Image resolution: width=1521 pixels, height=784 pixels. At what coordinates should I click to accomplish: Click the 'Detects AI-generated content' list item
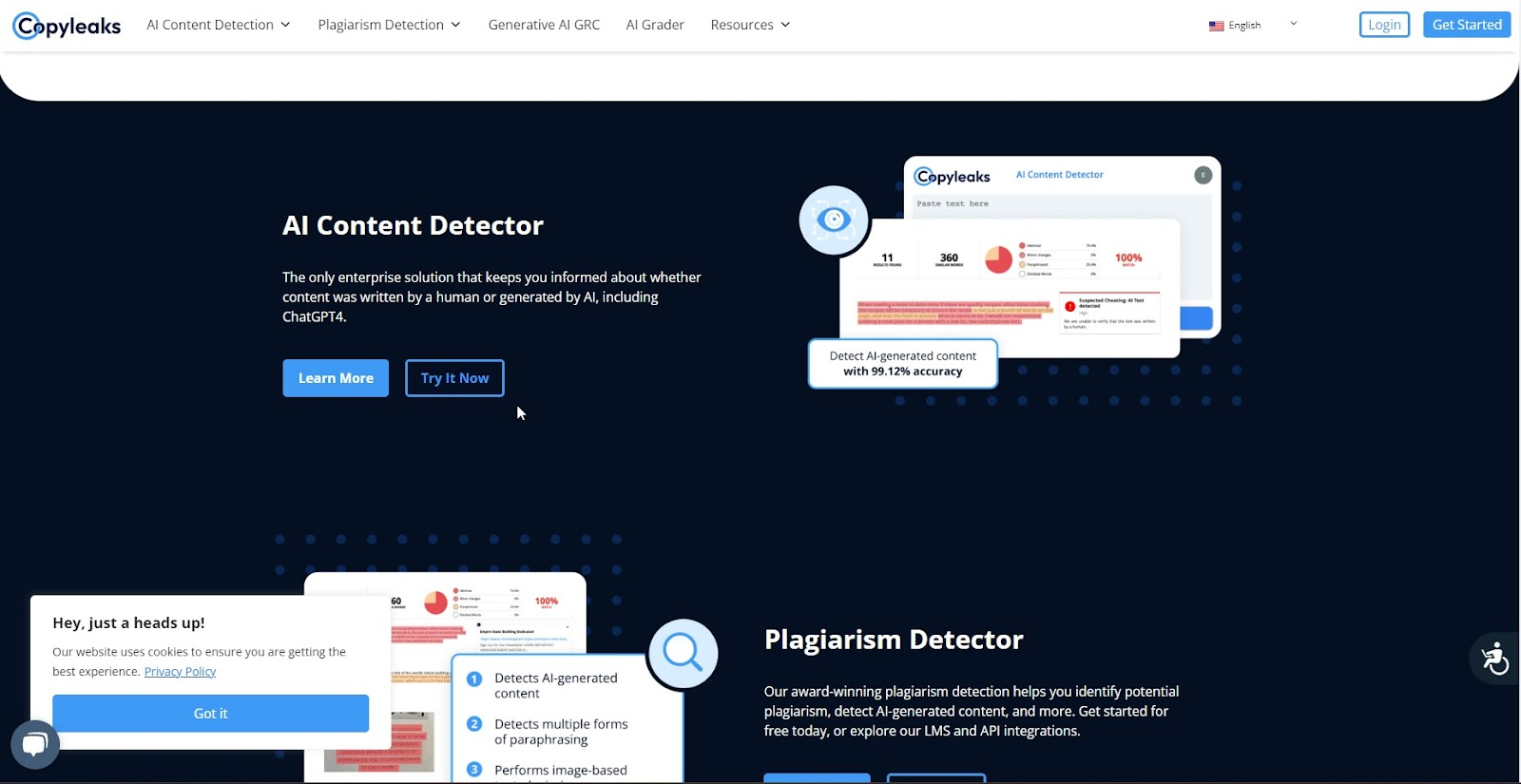tap(555, 685)
